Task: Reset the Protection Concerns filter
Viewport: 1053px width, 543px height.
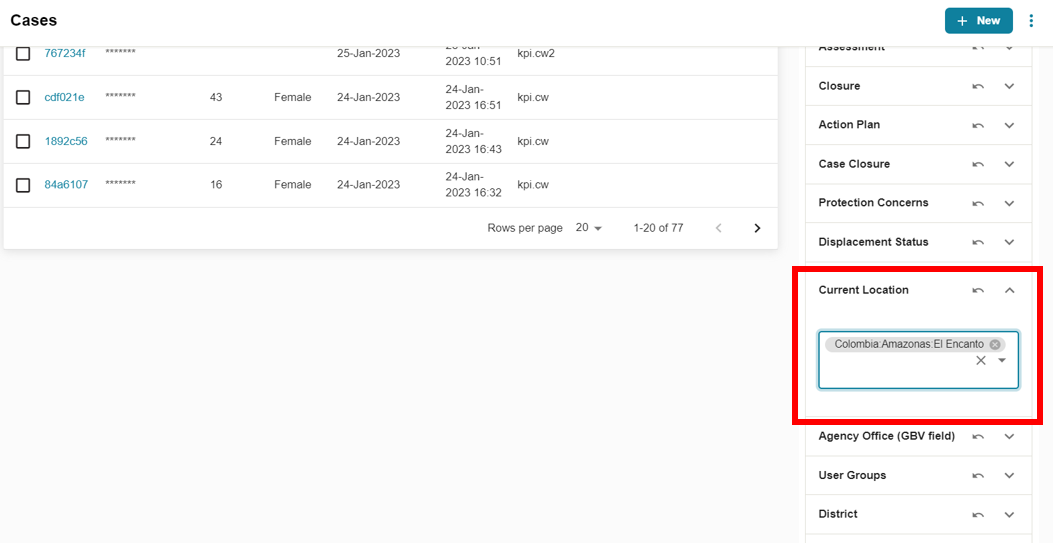Action: [x=978, y=203]
